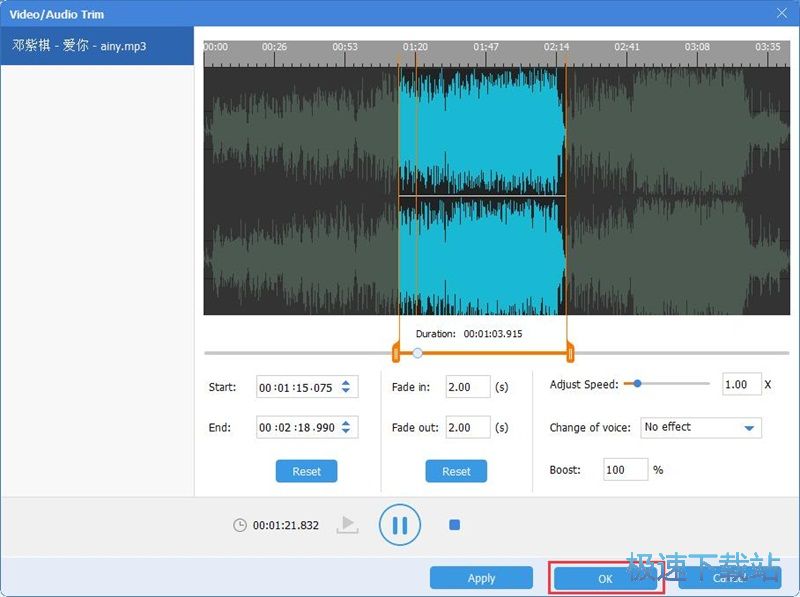Screen dimensions: 800x597
Task: Select the ainy.mp3 file in the list
Action: [x=97, y=46]
